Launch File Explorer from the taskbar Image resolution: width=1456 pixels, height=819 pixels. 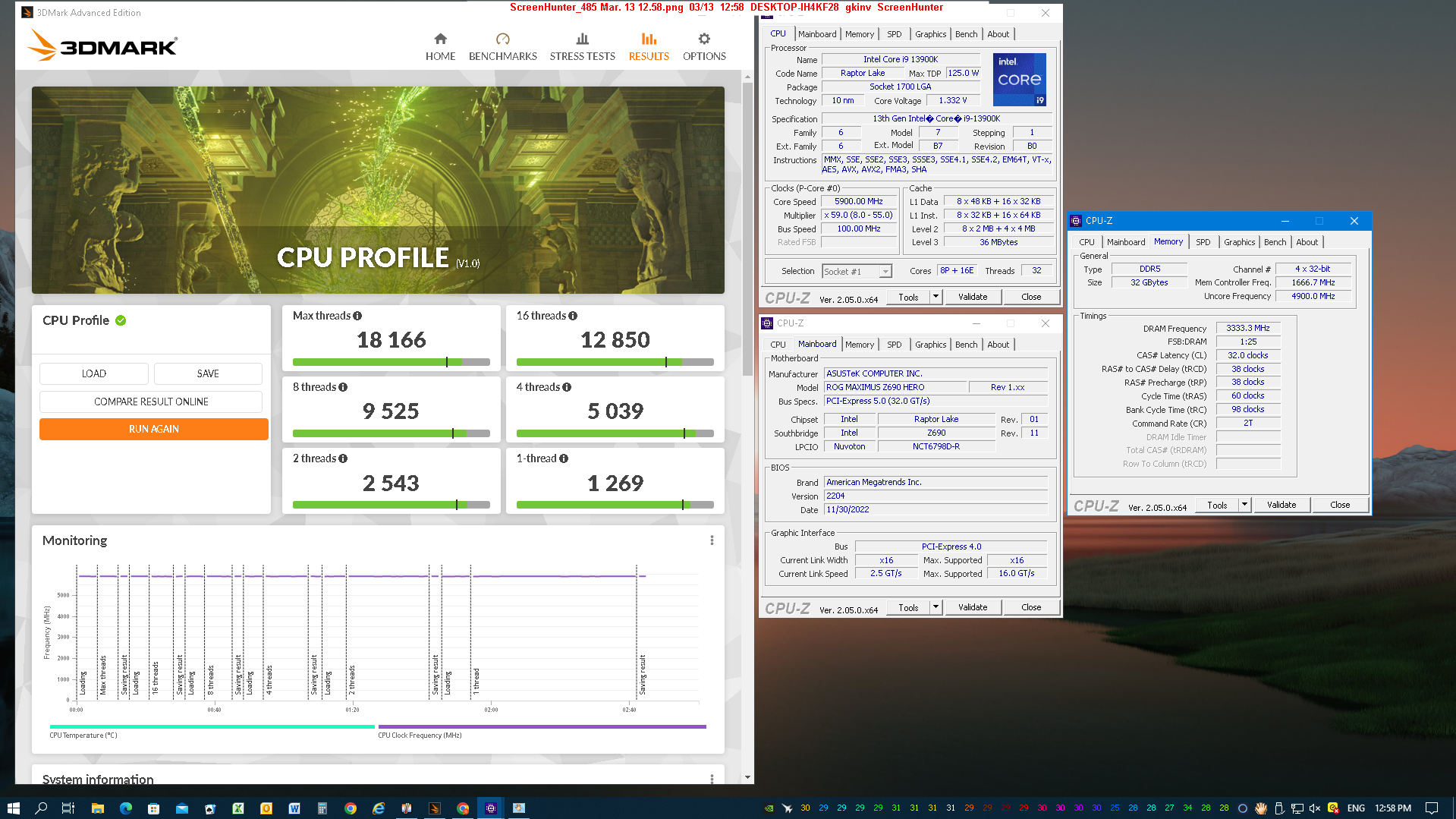click(x=97, y=808)
